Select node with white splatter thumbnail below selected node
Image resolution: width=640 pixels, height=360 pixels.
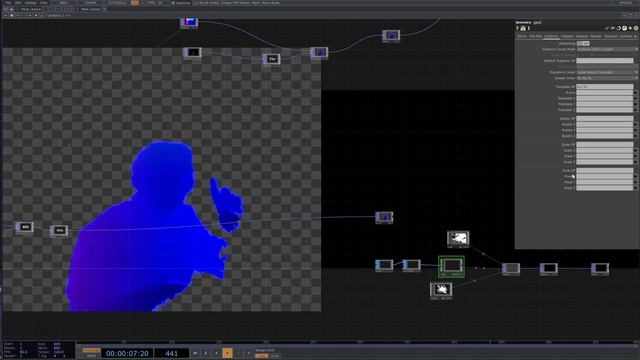pos(441,291)
